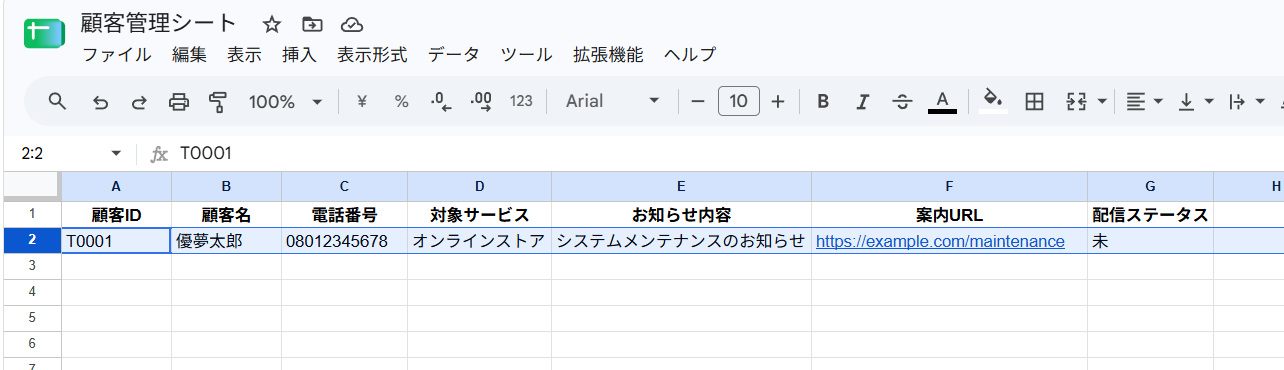The height and width of the screenshot is (370, 1284).
Task: Select the cell containing 優夢太郎
Action: click(226, 241)
